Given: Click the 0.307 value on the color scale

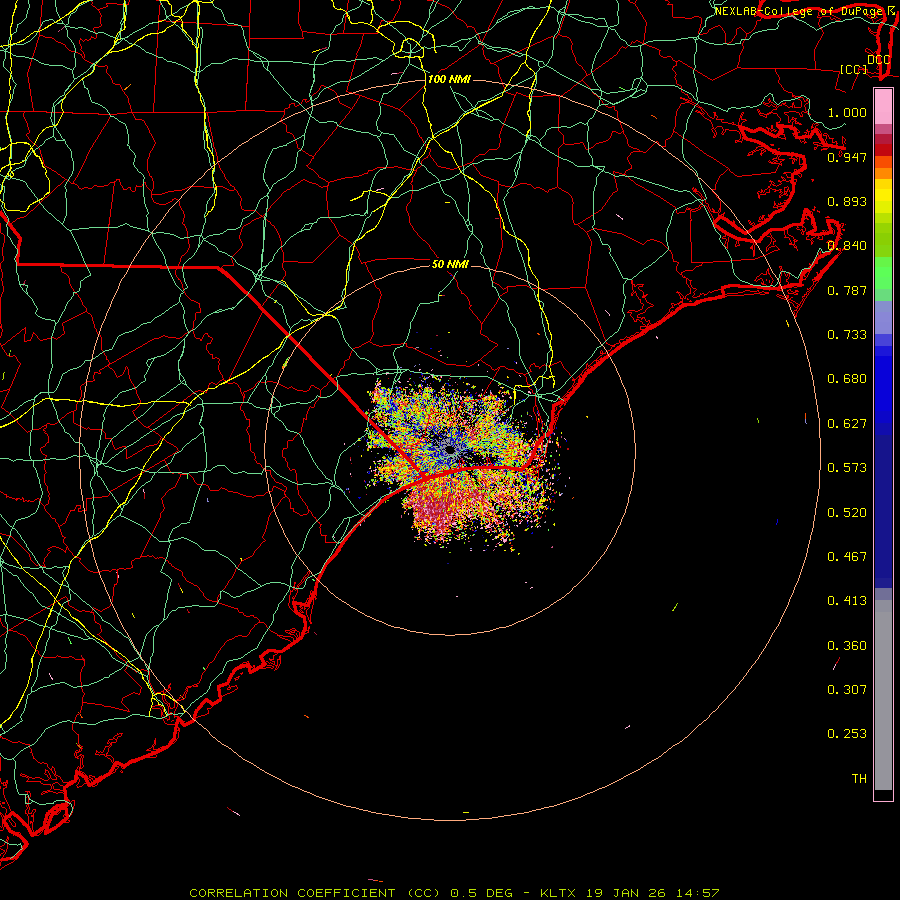Looking at the screenshot, I should (x=847, y=690).
